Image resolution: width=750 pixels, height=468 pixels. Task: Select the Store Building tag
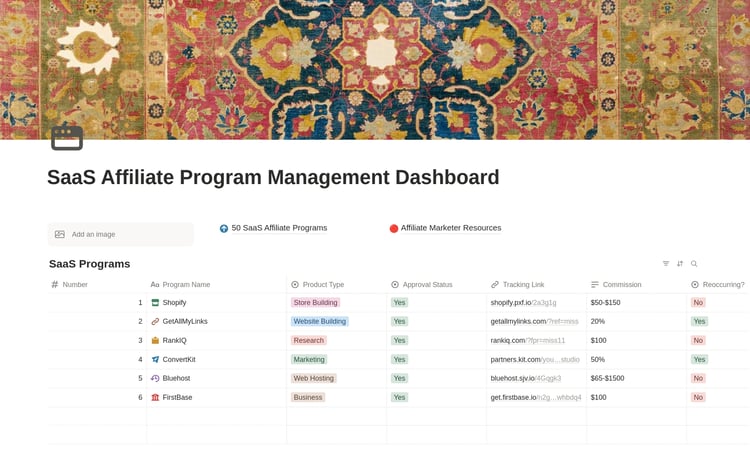click(x=315, y=302)
